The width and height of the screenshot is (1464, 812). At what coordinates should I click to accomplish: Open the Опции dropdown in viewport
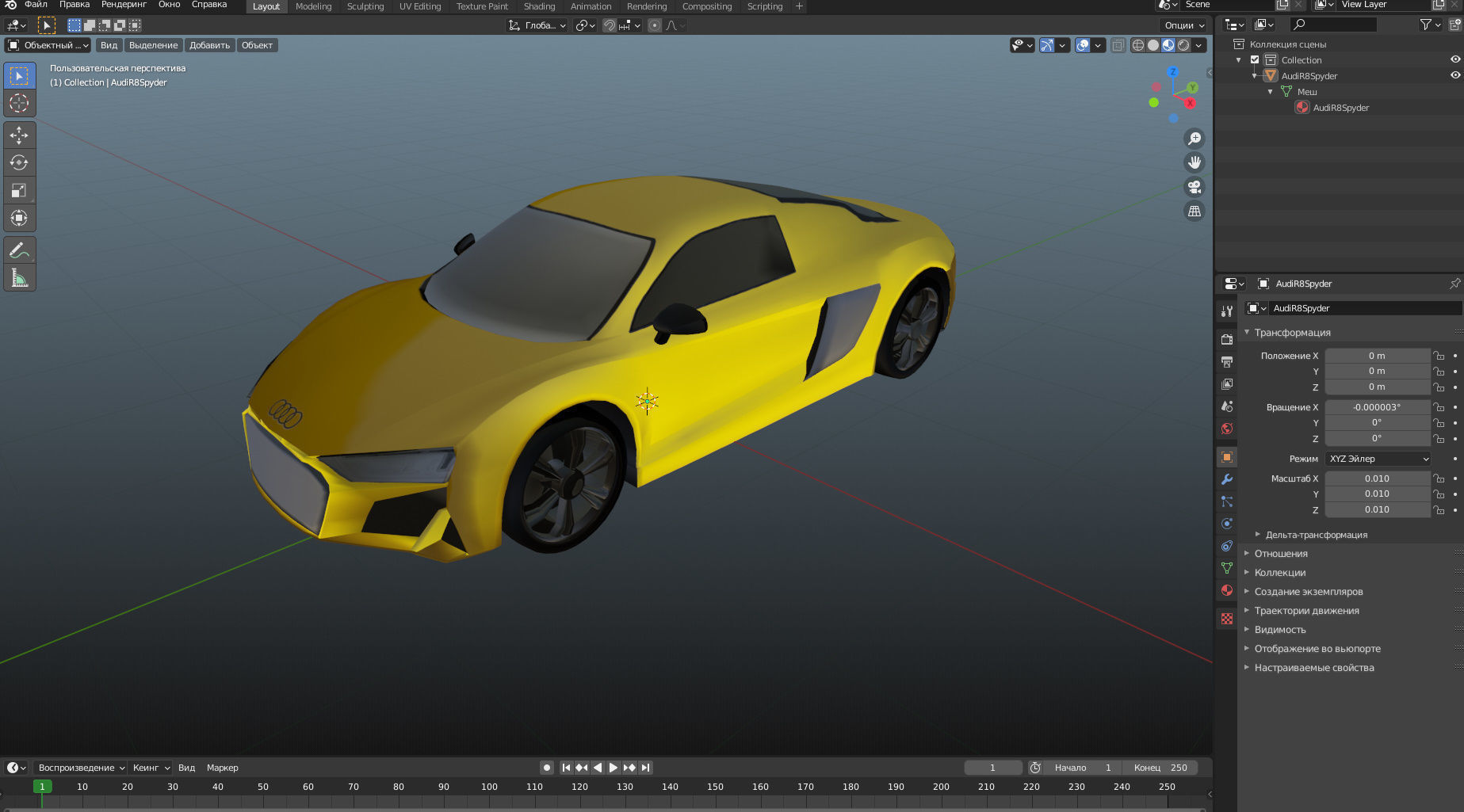click(x=1183, y=25)
